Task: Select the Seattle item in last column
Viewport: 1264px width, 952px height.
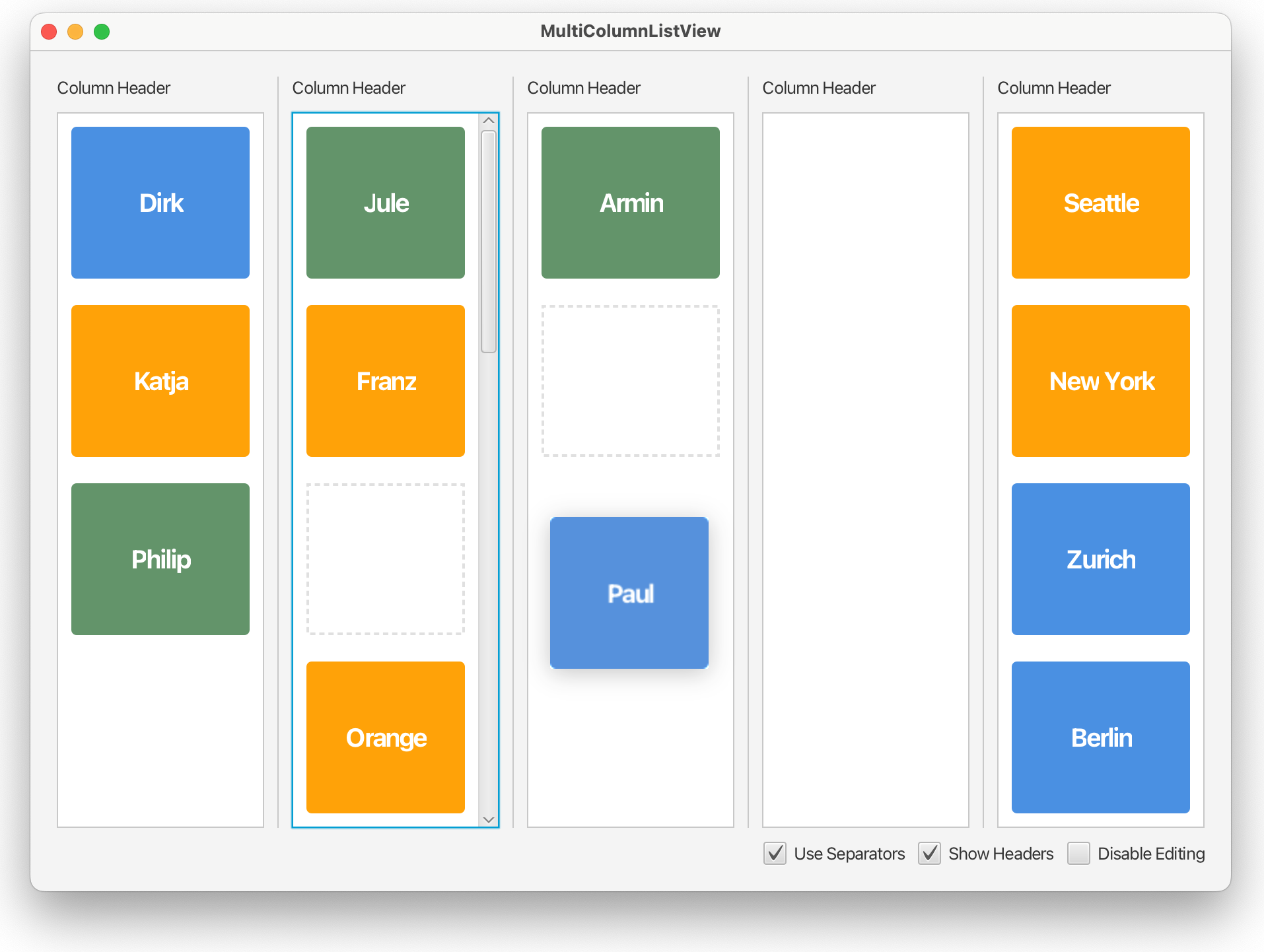Action: (x=1100, y=203)
